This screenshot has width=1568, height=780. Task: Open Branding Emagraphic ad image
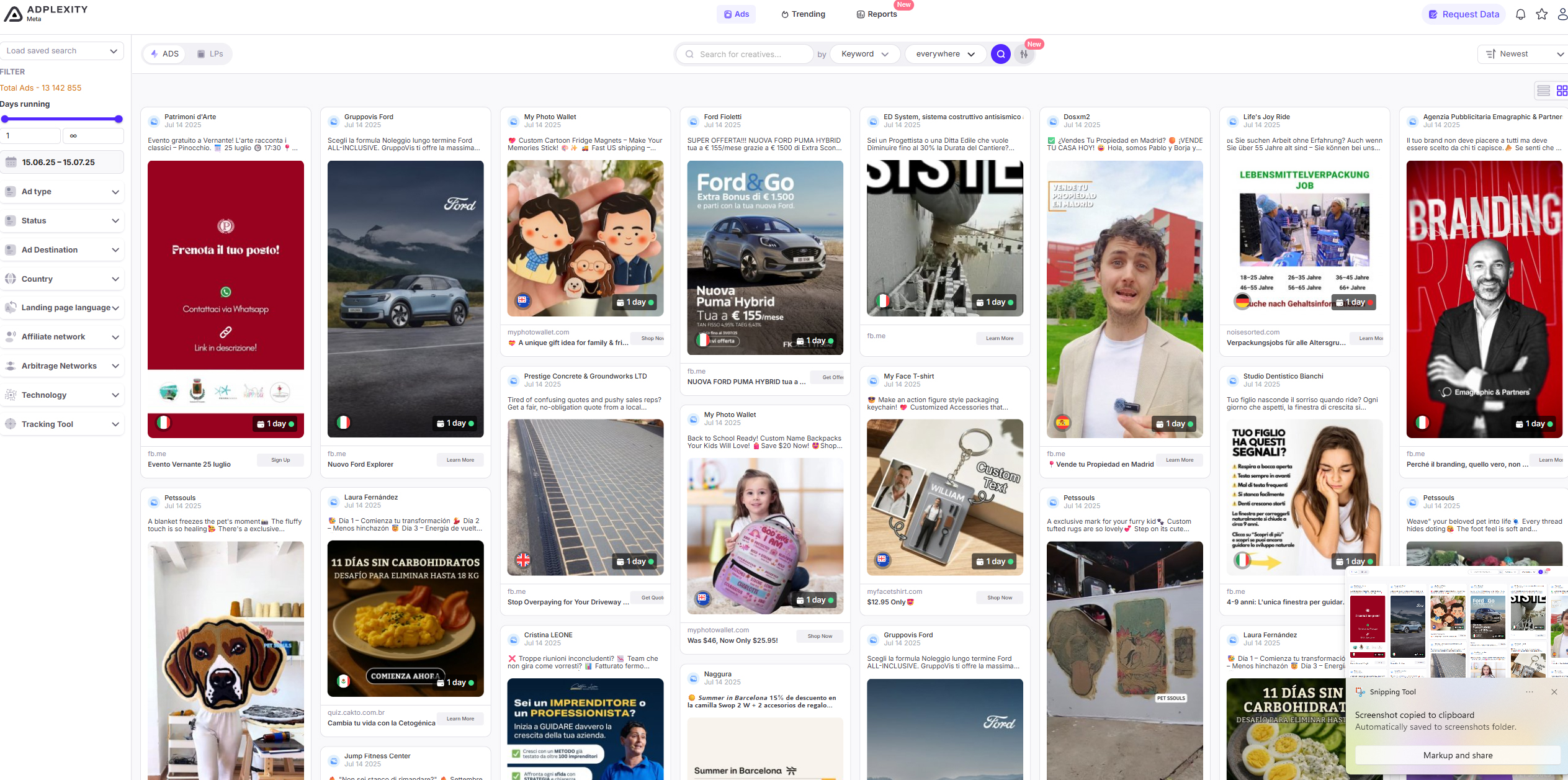[1484, 299]
